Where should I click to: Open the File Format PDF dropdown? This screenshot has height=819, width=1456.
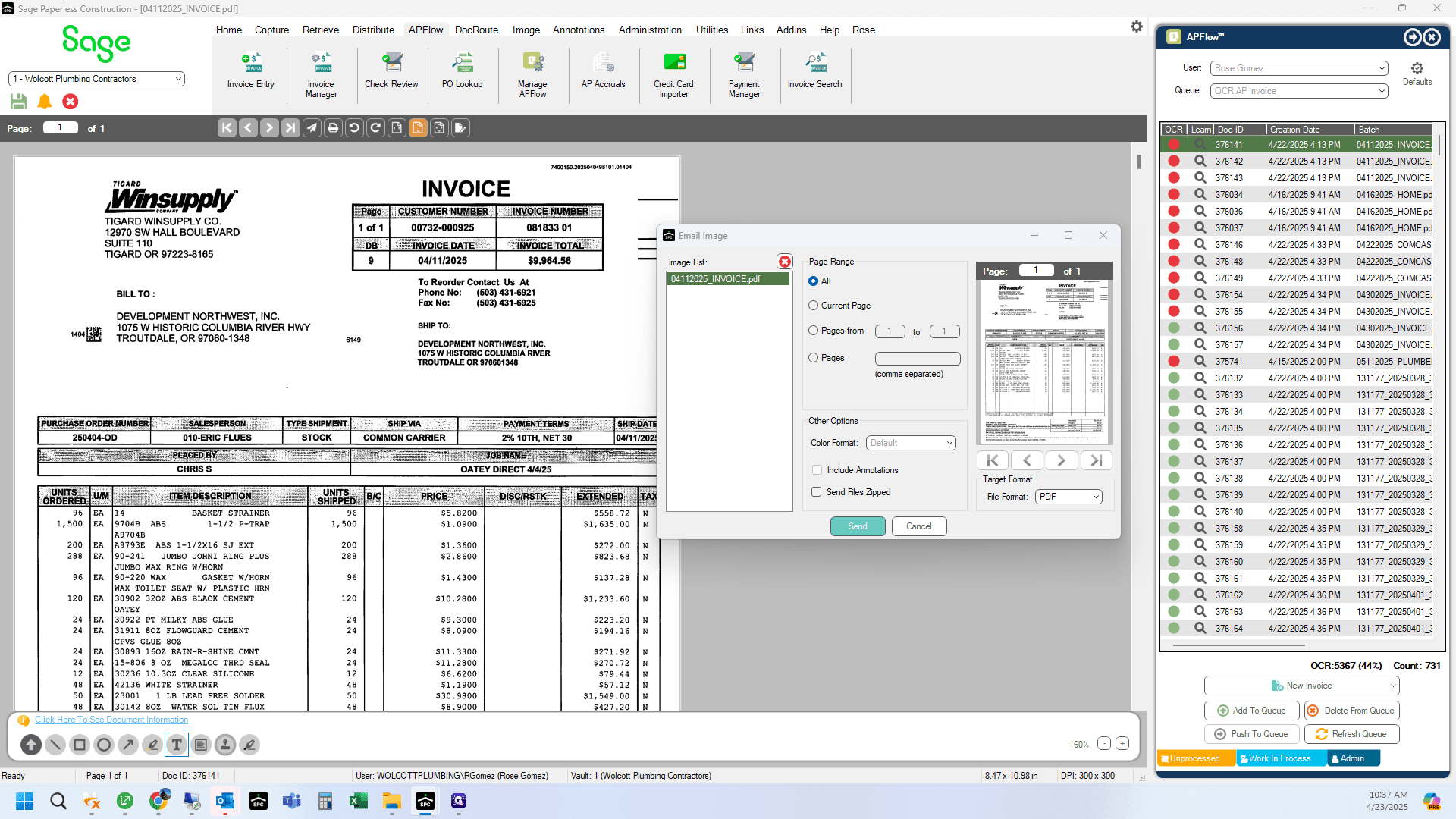[1068, 497]
